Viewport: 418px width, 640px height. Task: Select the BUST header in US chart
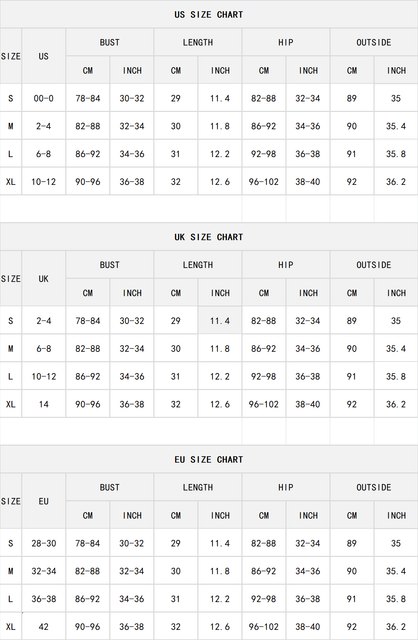(110, 42)
